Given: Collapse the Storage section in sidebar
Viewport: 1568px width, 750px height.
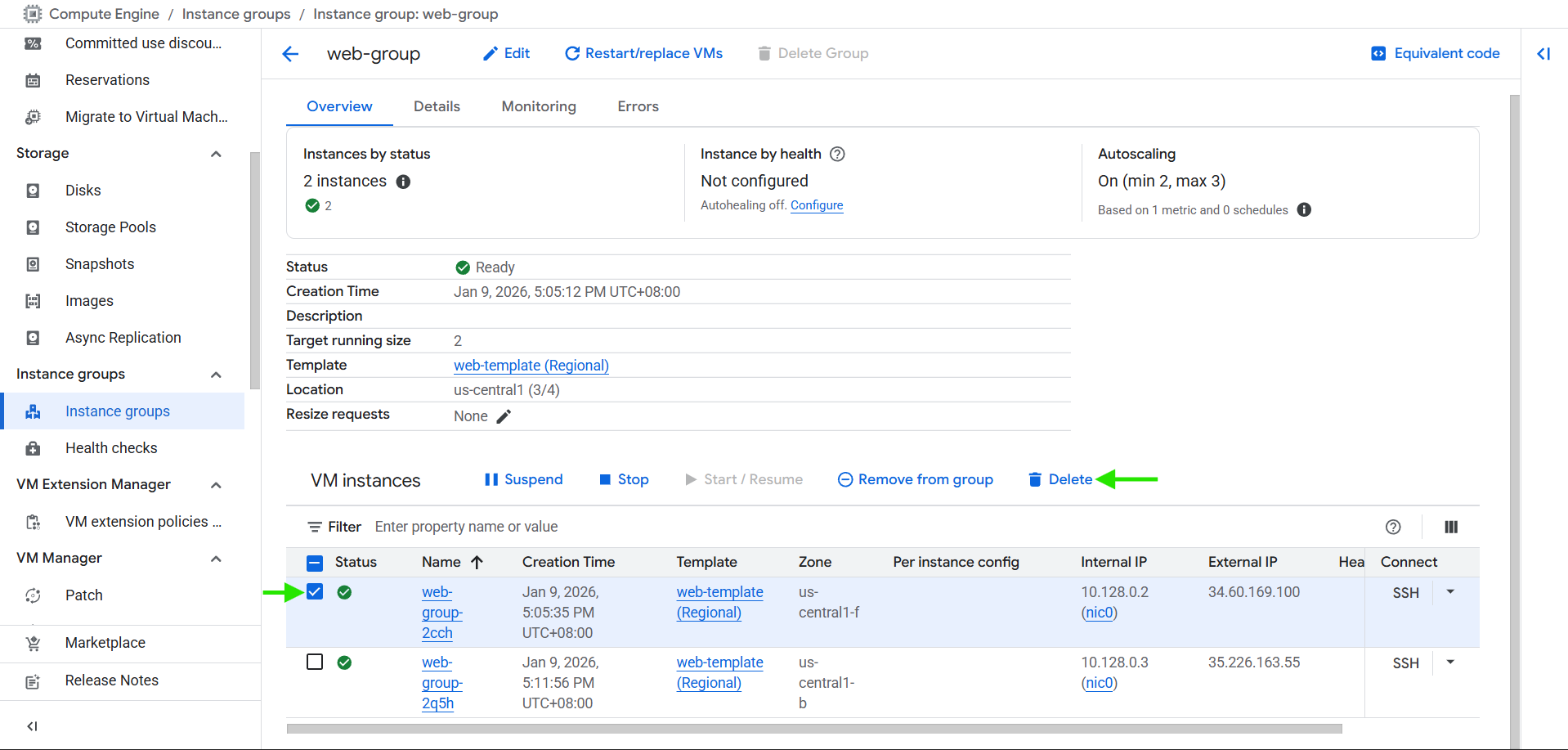Looking at the screenshot, I should tap(216, 154).
